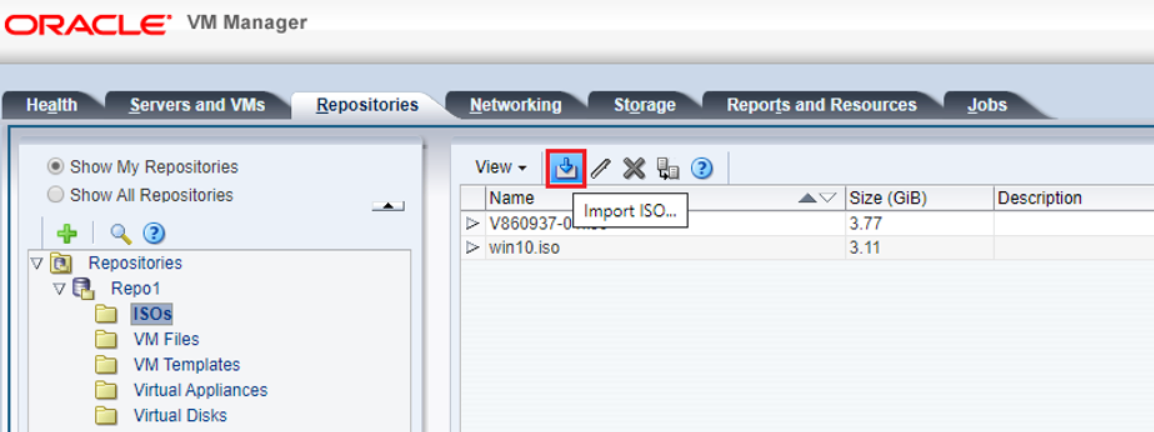1154x432 pixels.
Task: Open Reports and Resources tab
Action: (x=821, y=105)
